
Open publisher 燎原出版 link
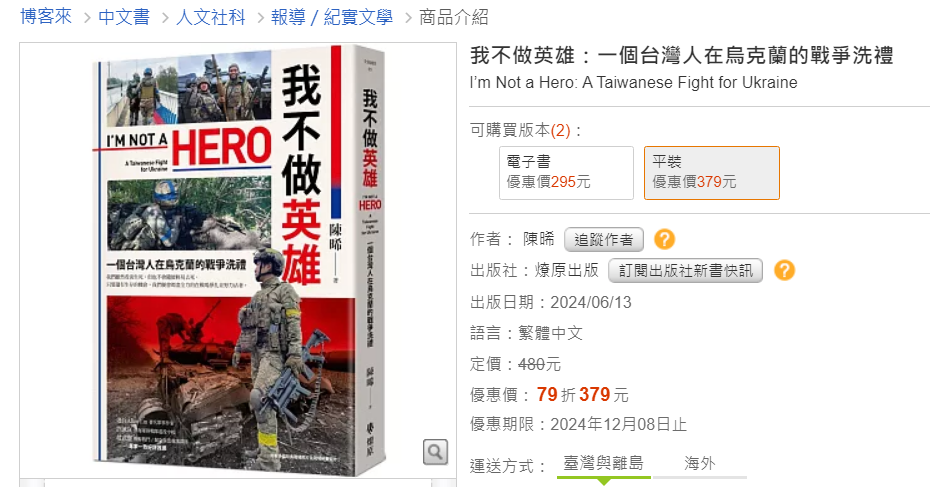(x=566, y=270)
